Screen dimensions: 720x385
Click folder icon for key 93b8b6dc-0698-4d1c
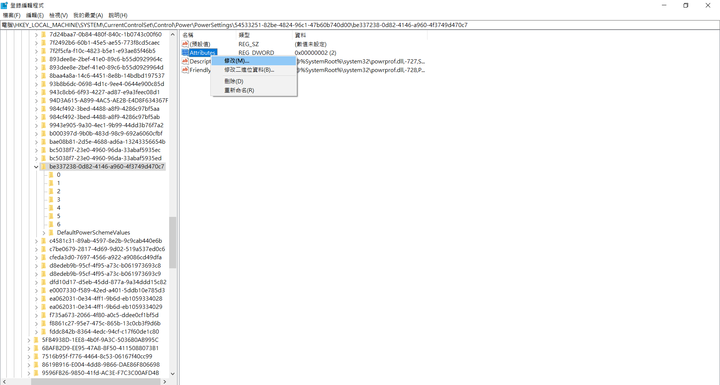[44, 84]
